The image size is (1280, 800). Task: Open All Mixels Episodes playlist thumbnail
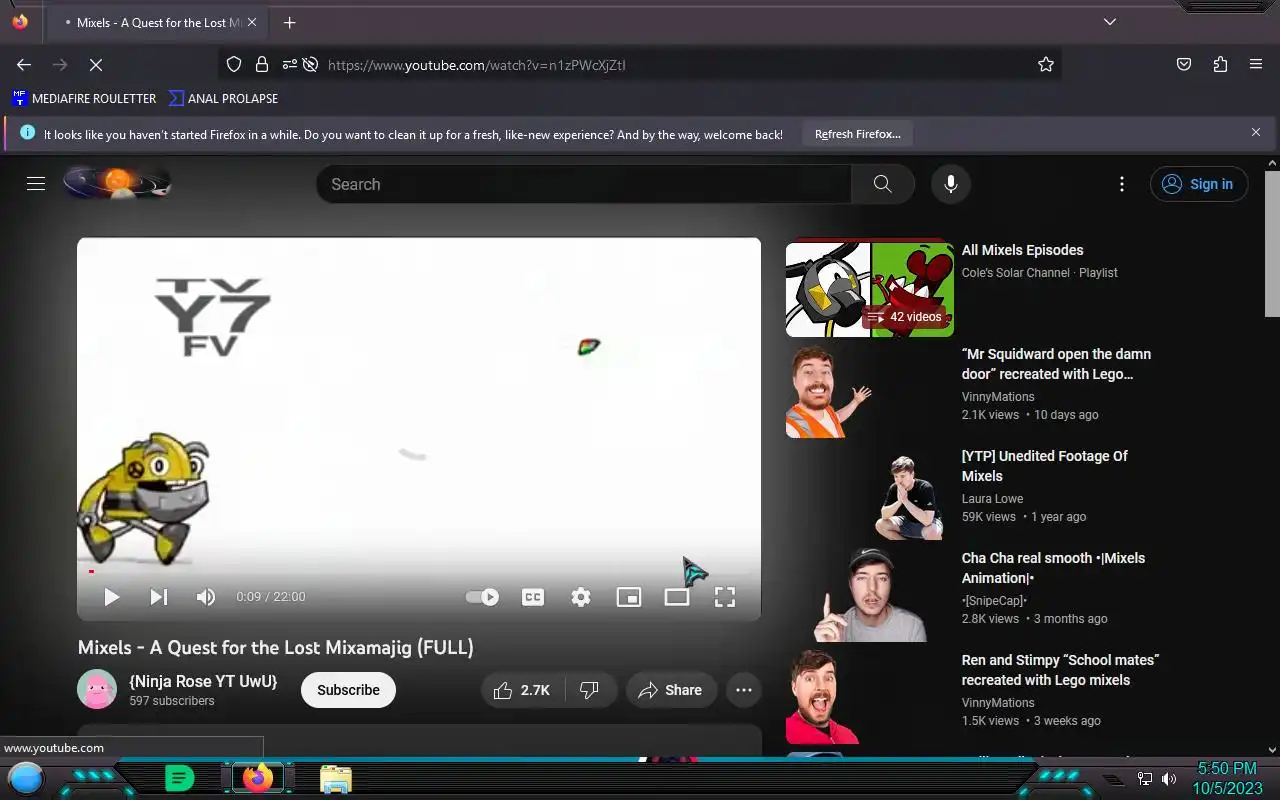(870, 289)
